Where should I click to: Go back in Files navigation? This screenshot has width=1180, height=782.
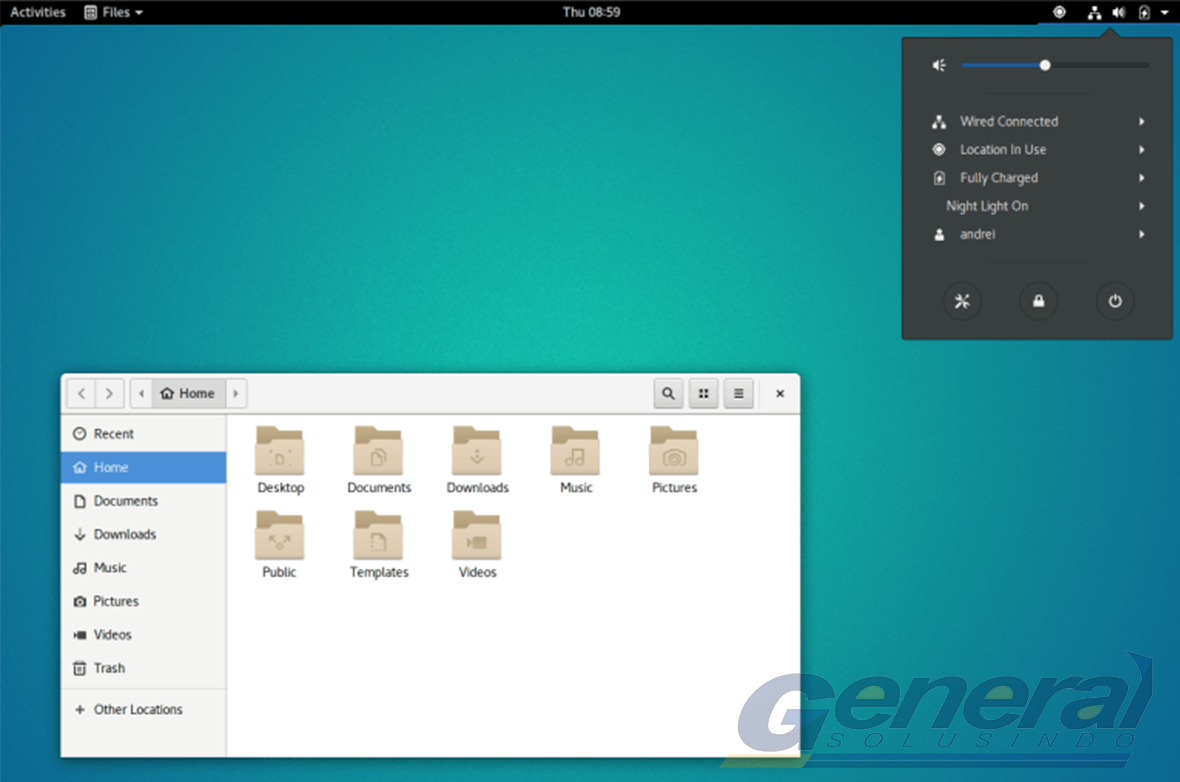(x=81, y=393)
